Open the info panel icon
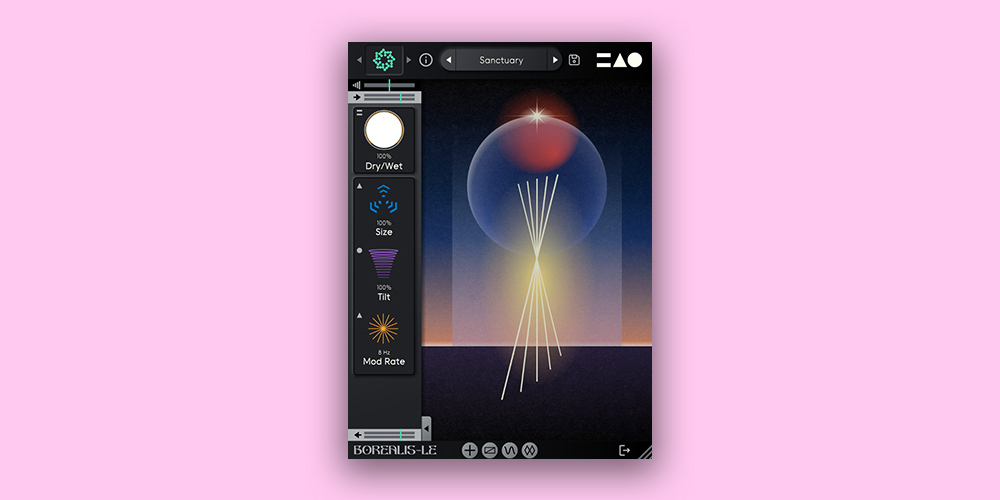This screenshot has width=1000, height=500. pos(425,60)
